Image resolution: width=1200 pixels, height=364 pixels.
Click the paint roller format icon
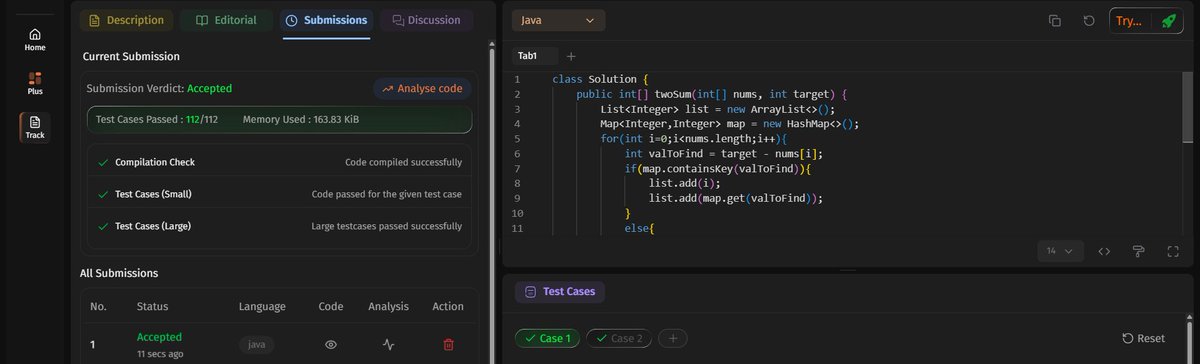[1138, 251]
